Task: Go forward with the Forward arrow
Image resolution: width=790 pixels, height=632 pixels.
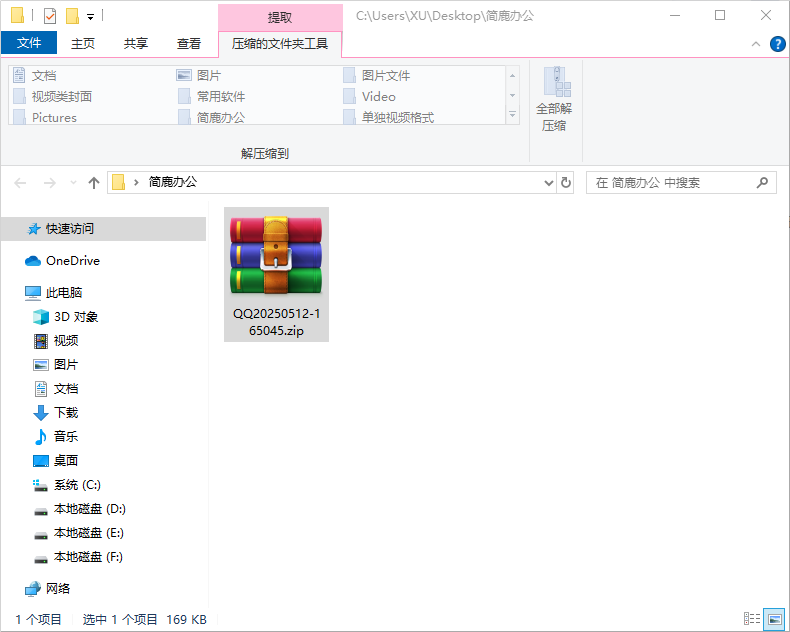Action: pyautogui.click(x=49, y=182)
